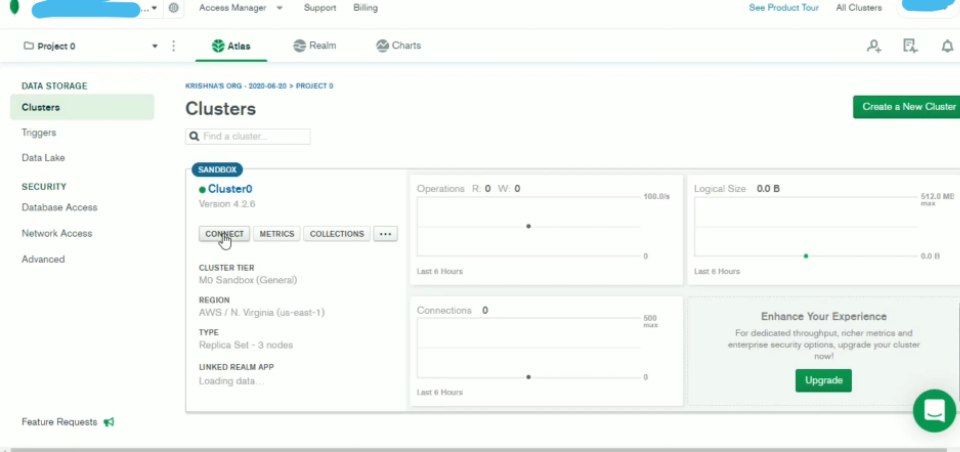Expand the organization name dropdown
The width and height of the screenshot is (960, 452).
(x=154, y=8)
